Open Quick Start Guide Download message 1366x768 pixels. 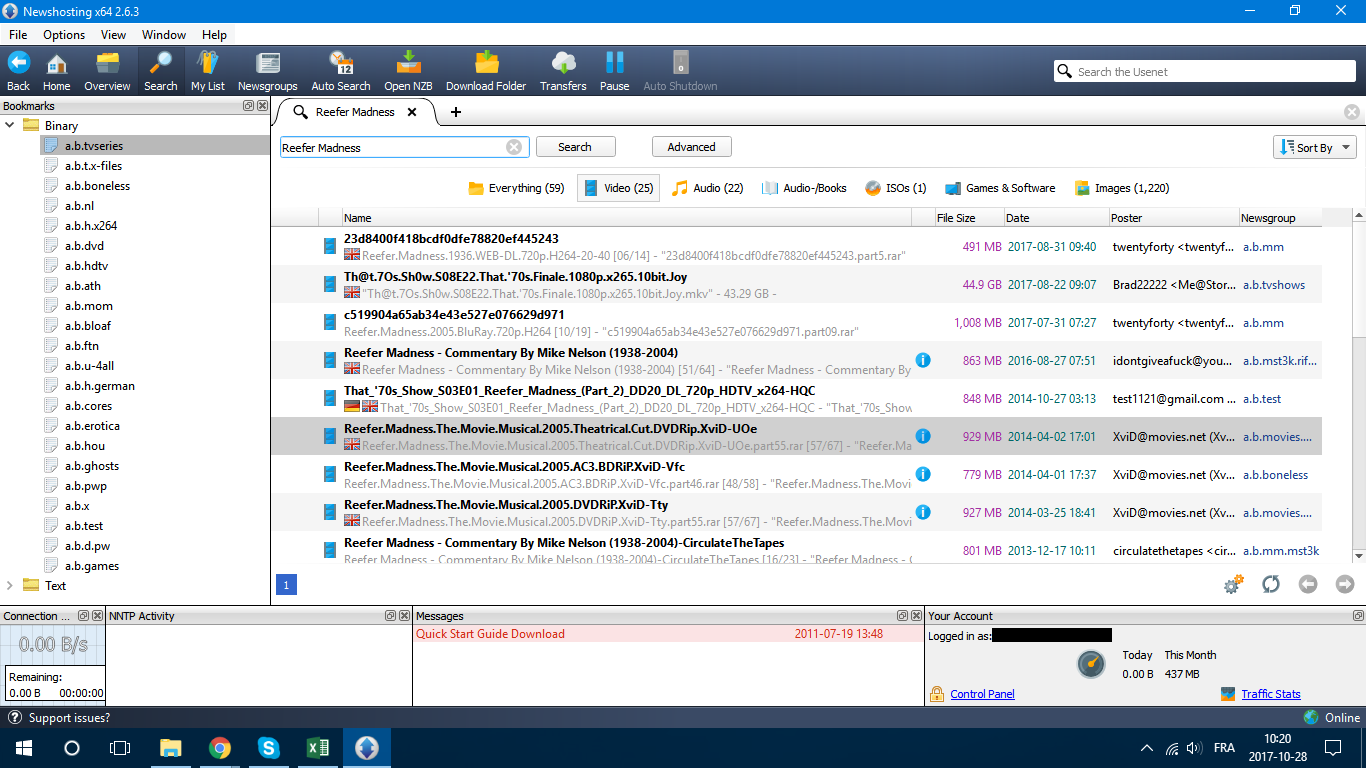tap(668, 634)
